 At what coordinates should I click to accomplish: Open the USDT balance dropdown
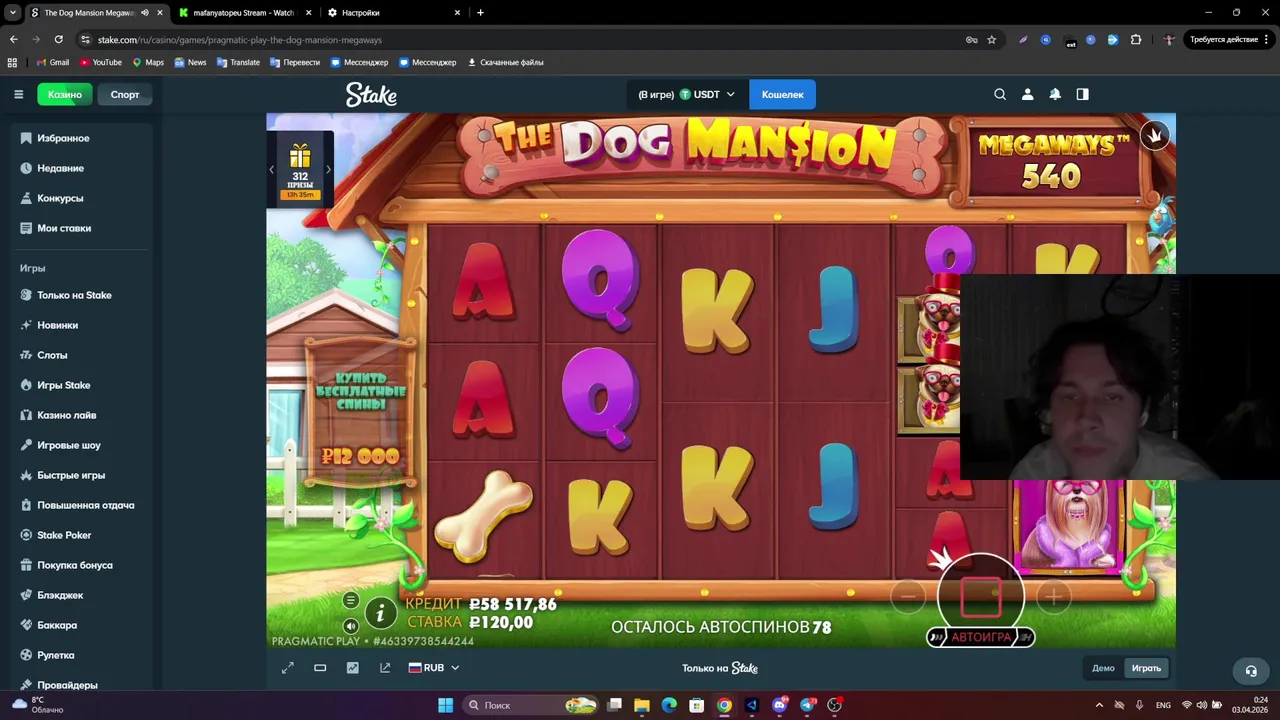click(x=686, y=94)
